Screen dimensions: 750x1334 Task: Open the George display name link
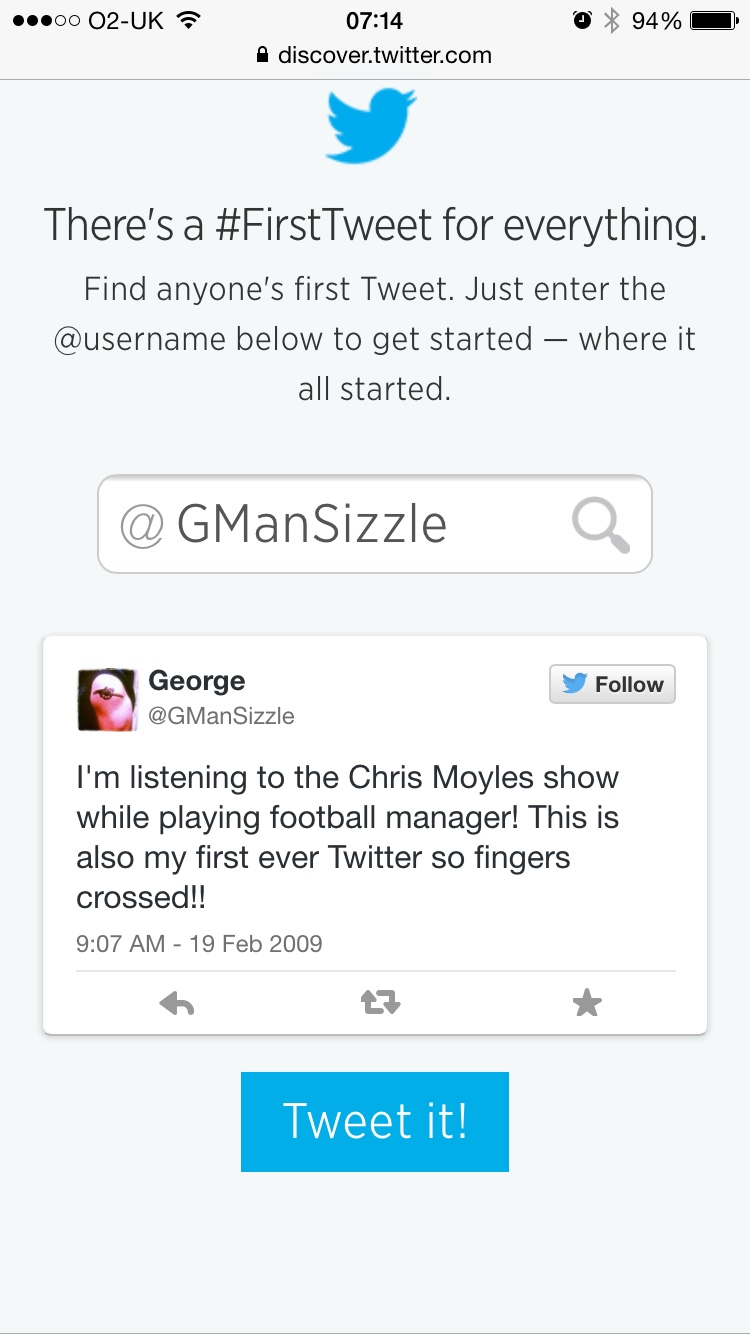coord(197,681)
